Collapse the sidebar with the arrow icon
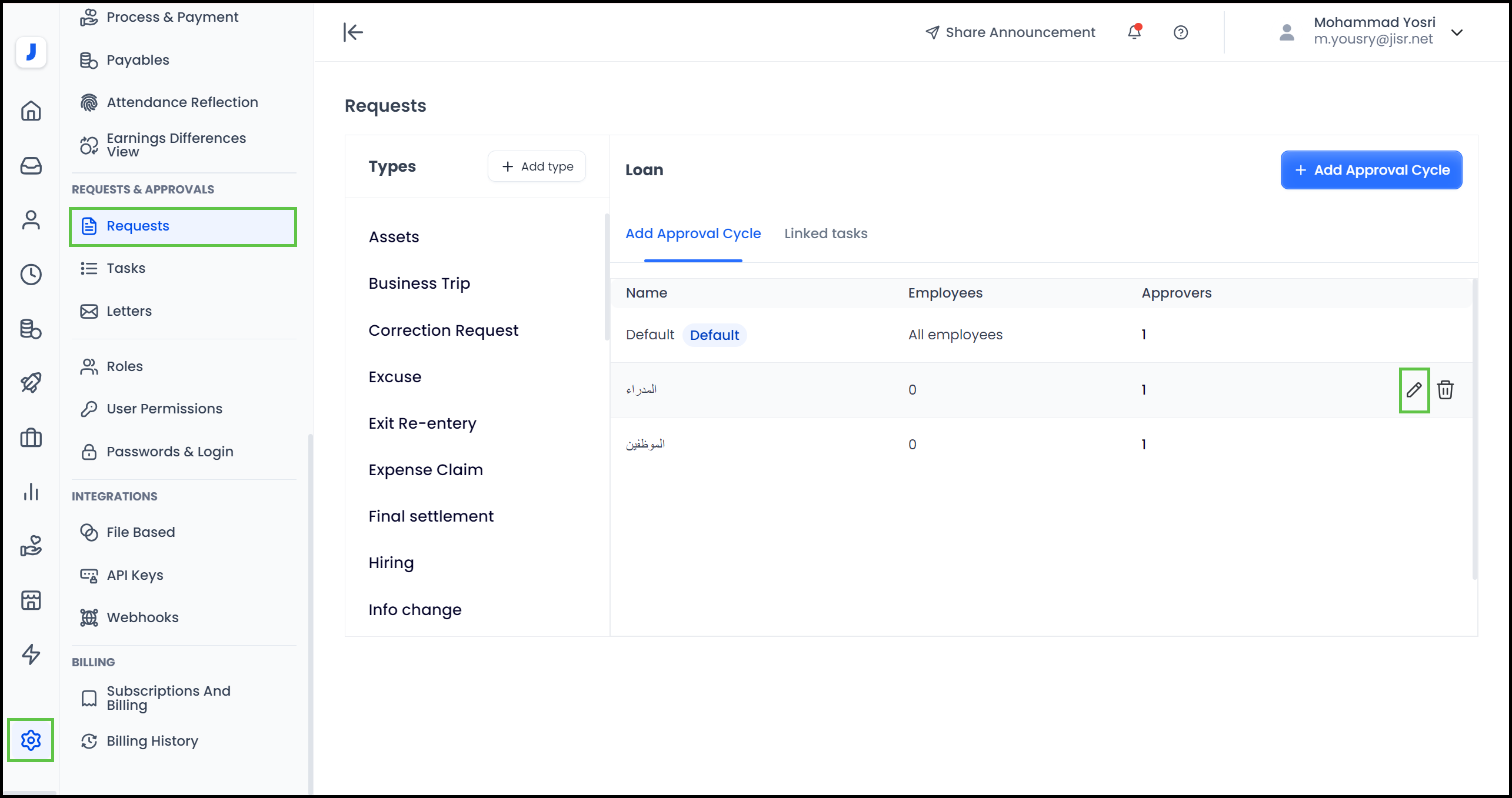The height and width of the screenshot is (798, 1512). coord(353,32)
